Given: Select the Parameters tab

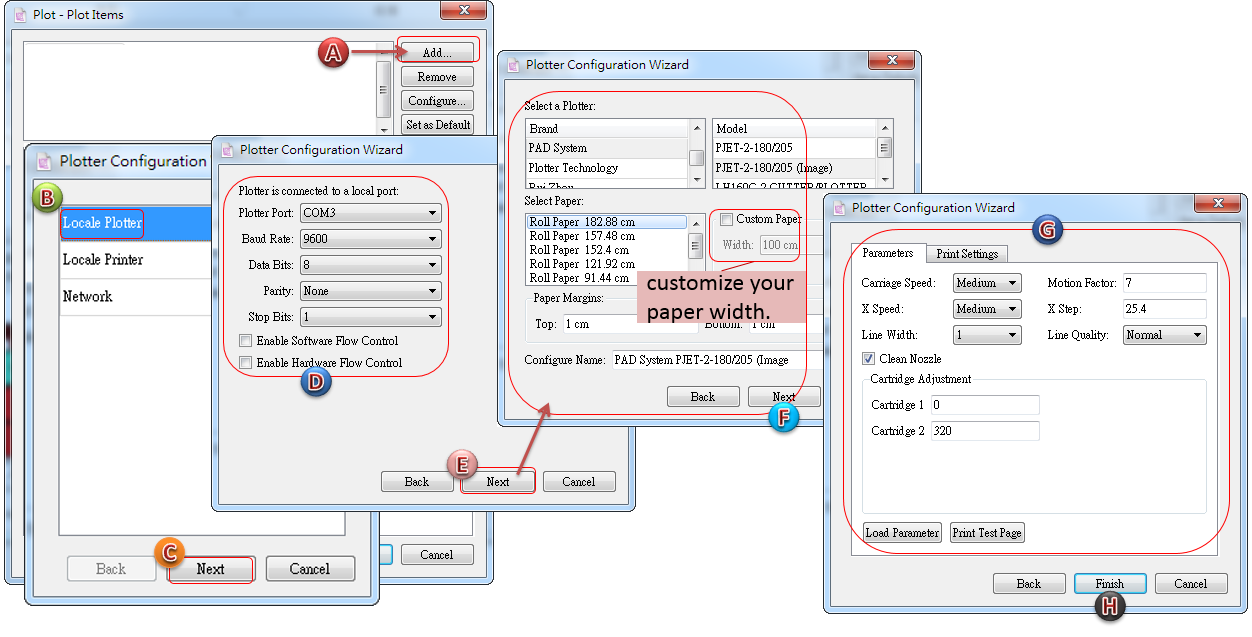Looking at the screenshot, I should 887,254.
